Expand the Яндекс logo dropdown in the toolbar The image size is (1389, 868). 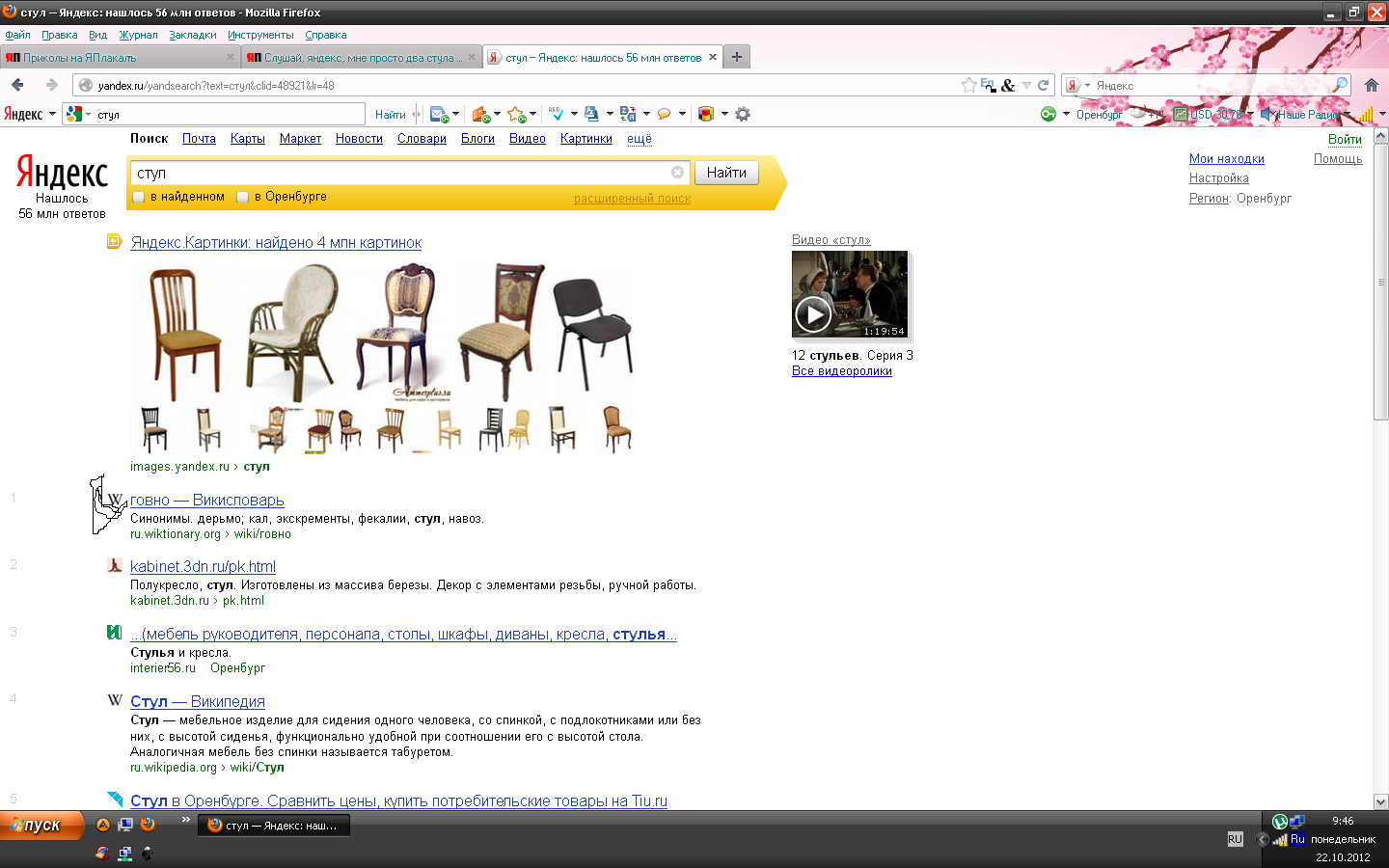pos(52,114)
